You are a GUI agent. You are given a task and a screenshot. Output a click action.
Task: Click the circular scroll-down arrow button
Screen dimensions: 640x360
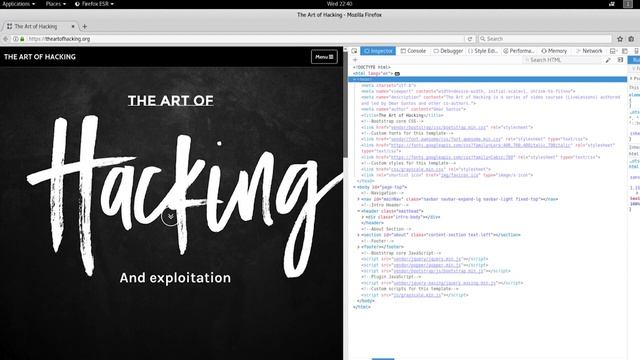click(171, 216)
